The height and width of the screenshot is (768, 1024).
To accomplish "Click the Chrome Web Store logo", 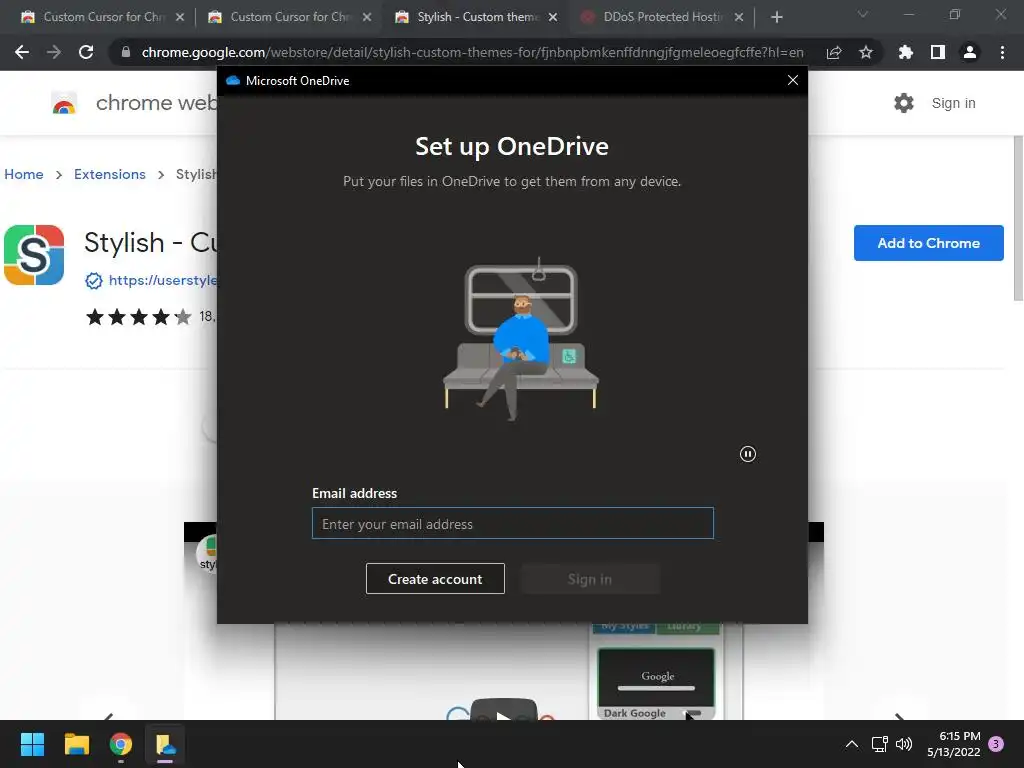I will [x=64, y=103].
